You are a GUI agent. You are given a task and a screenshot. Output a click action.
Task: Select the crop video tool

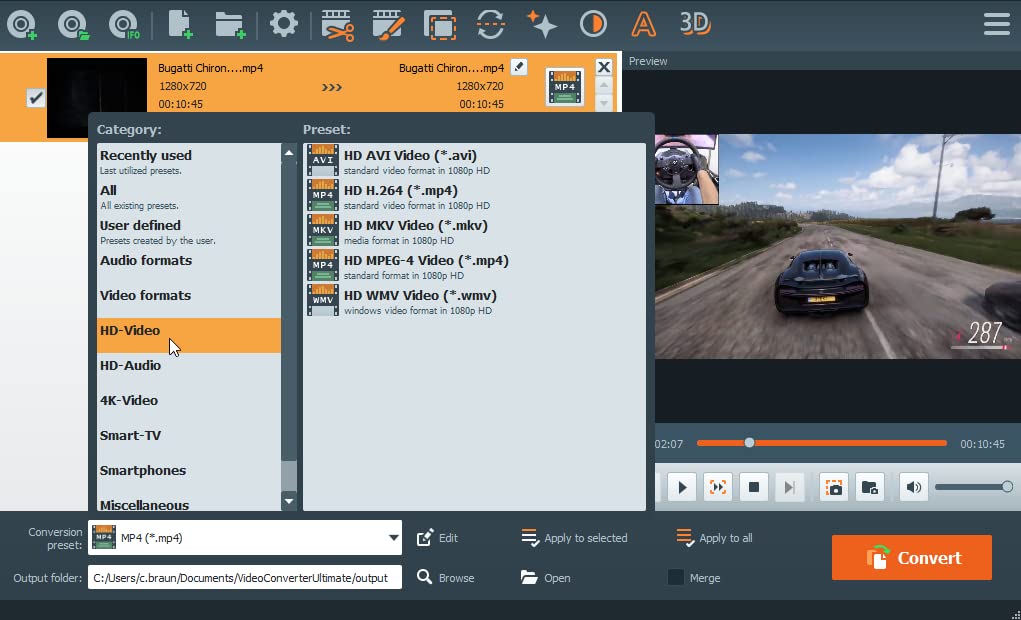point(440,25)
